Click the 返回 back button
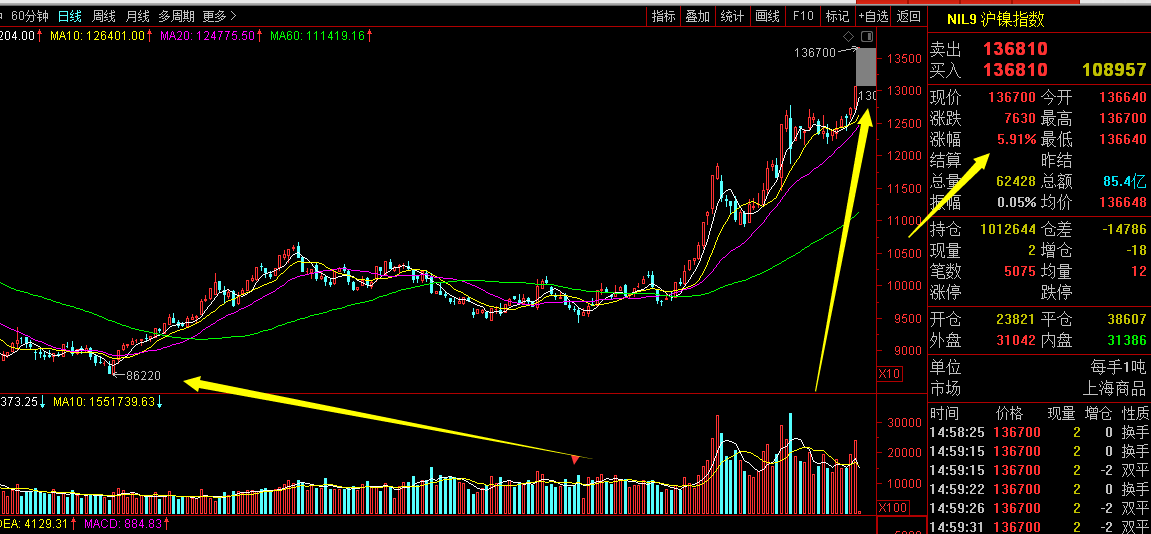This screenshot has width=1151, height=534. pyautogui.click(x=909, y=16)
